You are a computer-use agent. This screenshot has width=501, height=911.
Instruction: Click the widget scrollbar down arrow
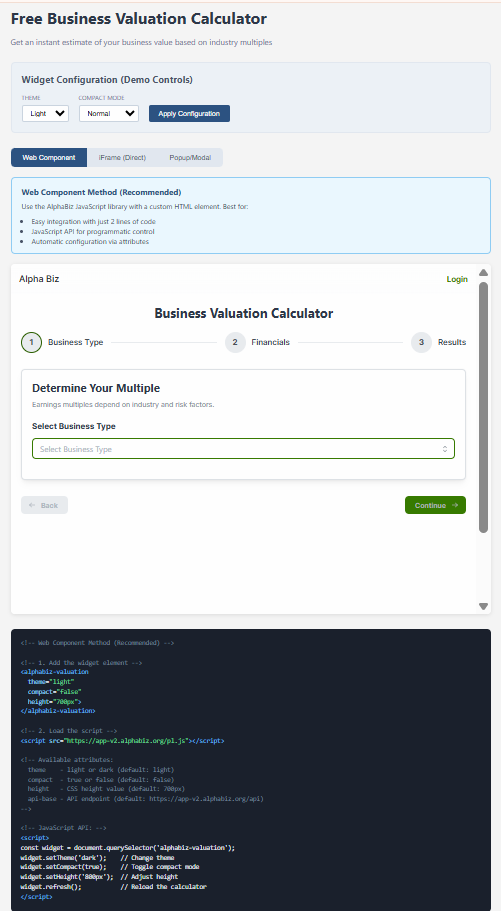(x=483, y=606)
